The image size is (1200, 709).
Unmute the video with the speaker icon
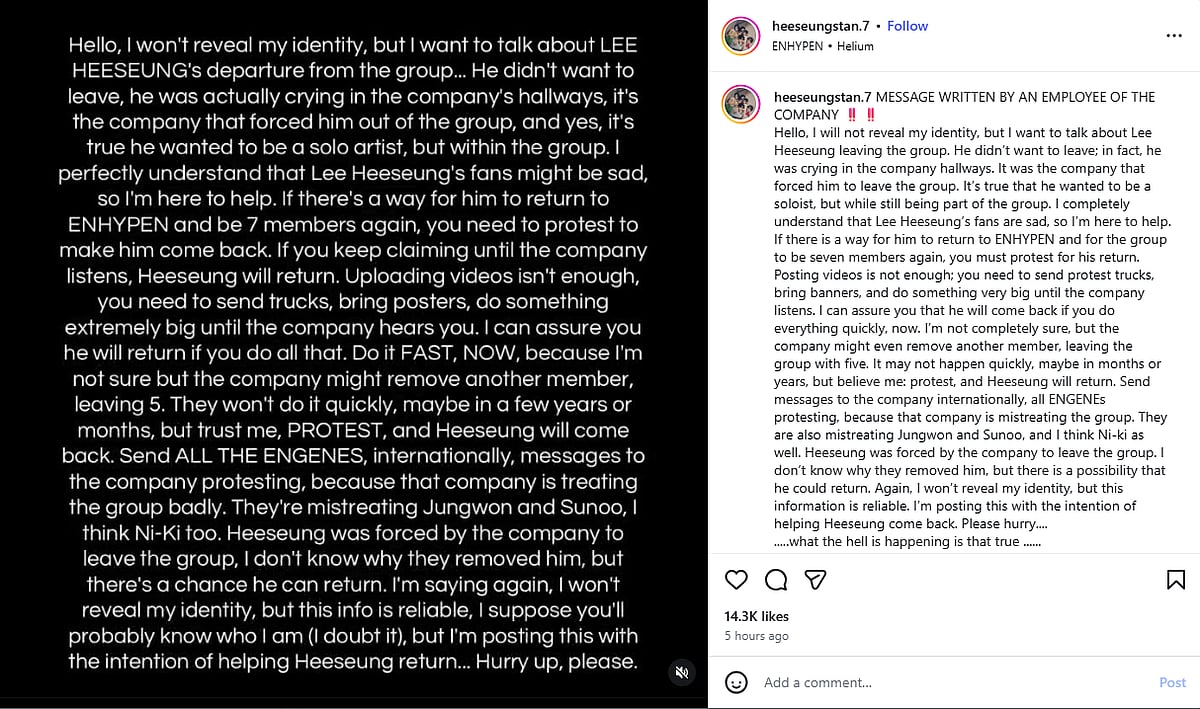tap(682, 673)
